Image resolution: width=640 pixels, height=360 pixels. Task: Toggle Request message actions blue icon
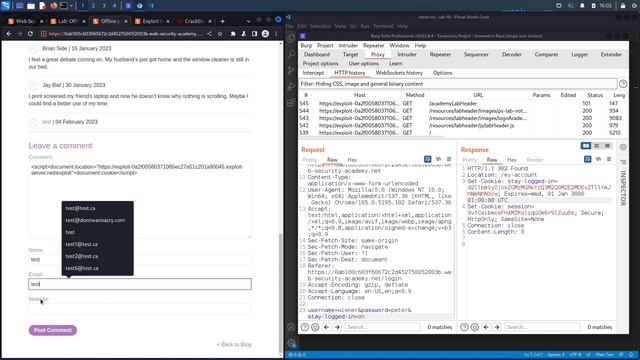click(427, 159)
